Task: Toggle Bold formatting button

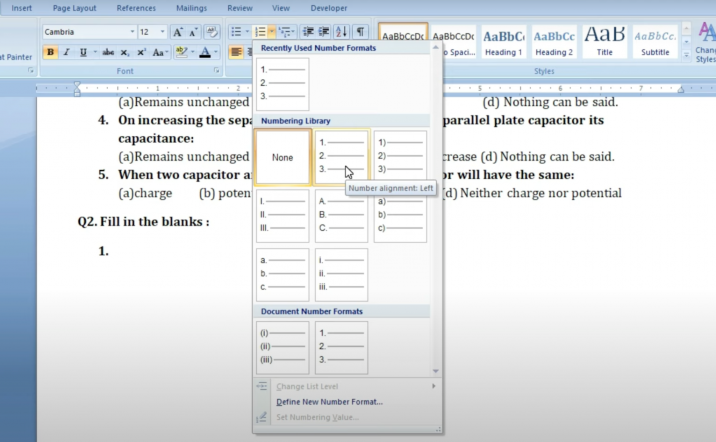Action: pos(50,52)
